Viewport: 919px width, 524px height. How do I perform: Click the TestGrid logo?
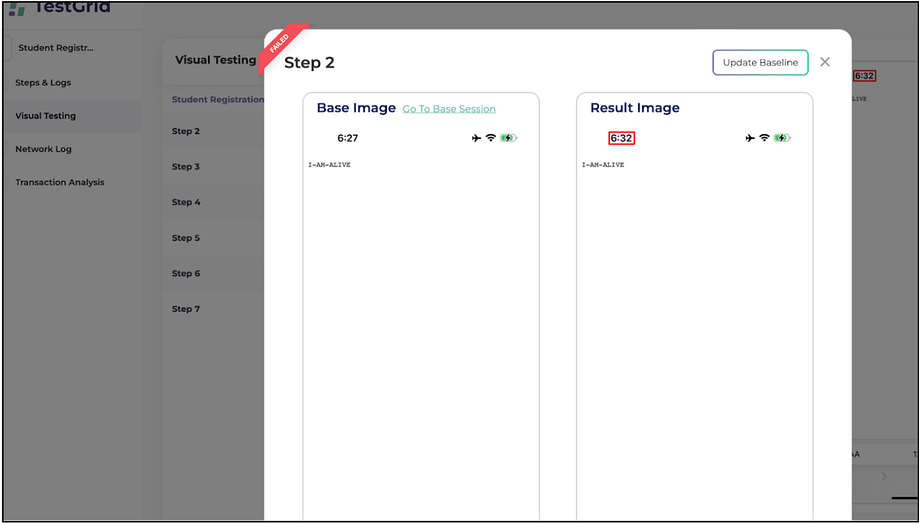coord(59,8)
